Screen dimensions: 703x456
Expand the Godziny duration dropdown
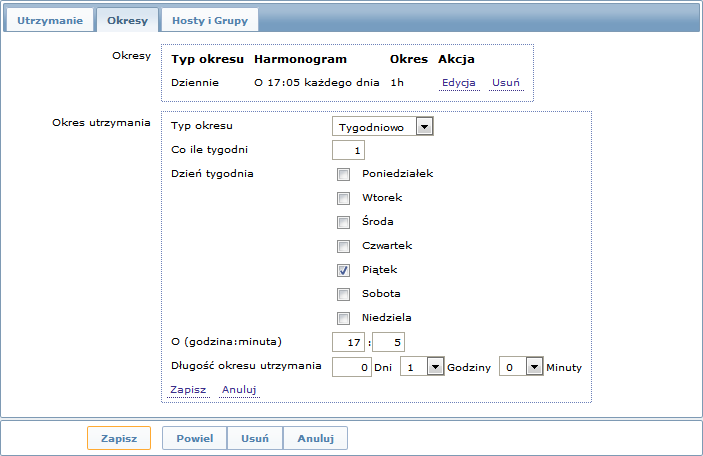422,367
